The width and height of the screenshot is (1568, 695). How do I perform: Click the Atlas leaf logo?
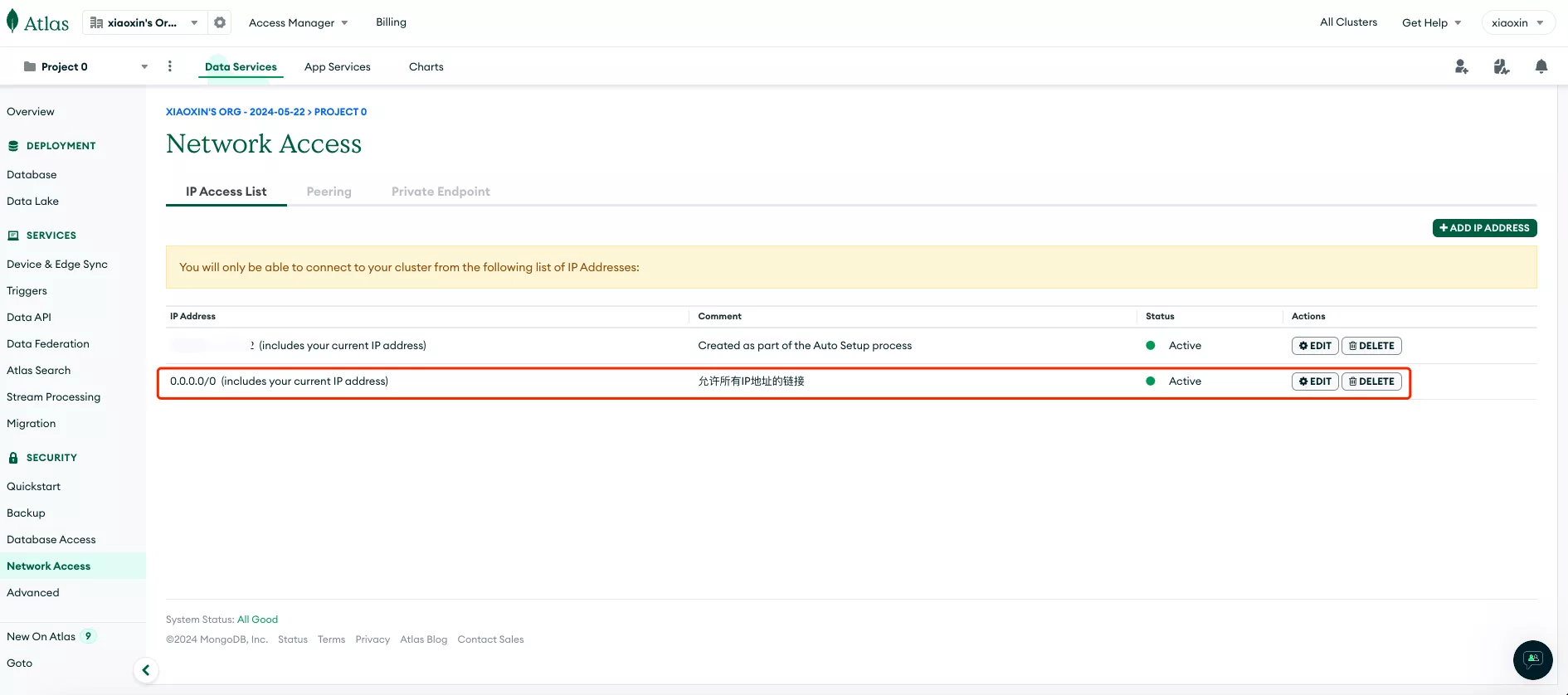point(12,22)
